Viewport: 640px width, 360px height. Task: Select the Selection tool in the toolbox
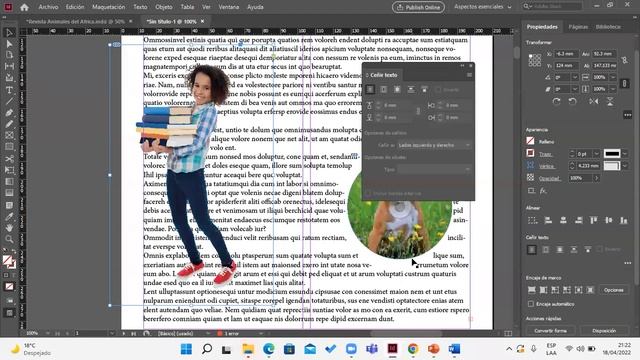[x=9, y=33]
